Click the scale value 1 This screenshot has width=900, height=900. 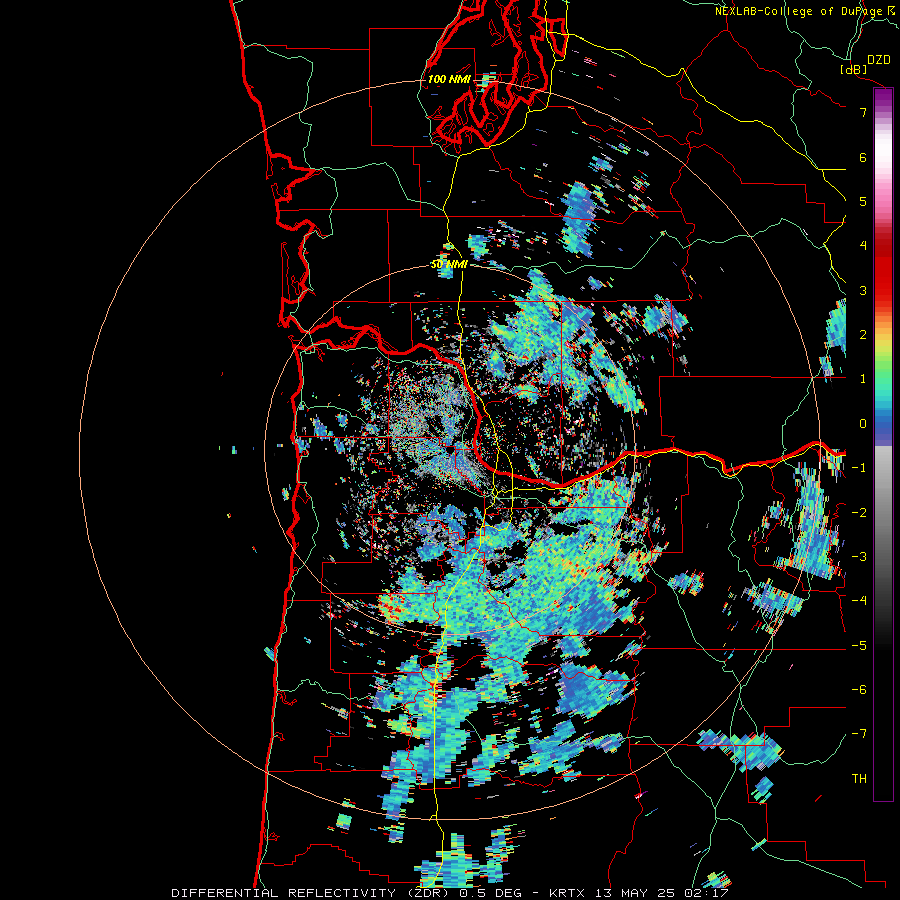pos(863,379)
